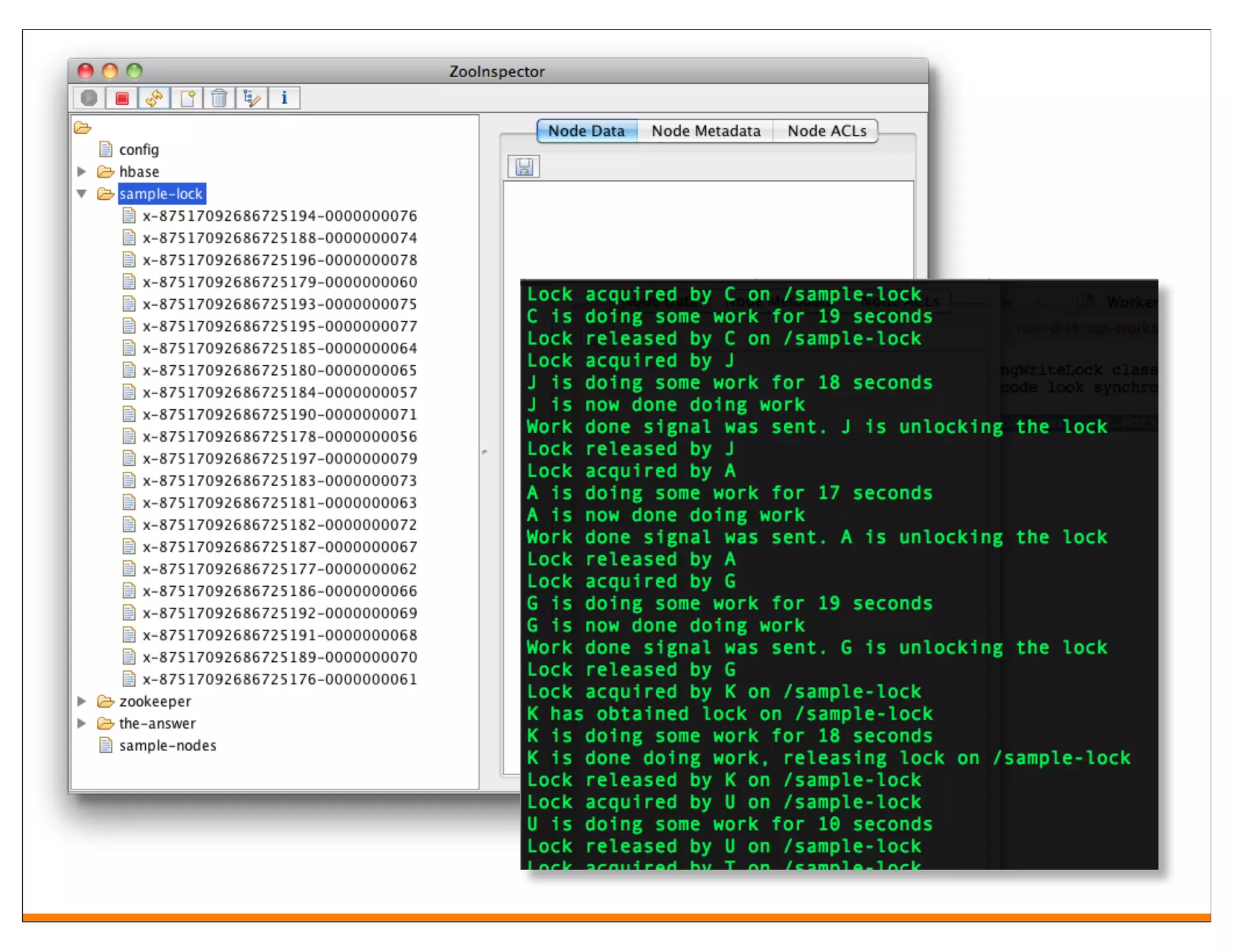Select the sample-nodes tree item
This screenshot has width=1233, height=952.
coord(167,746)
